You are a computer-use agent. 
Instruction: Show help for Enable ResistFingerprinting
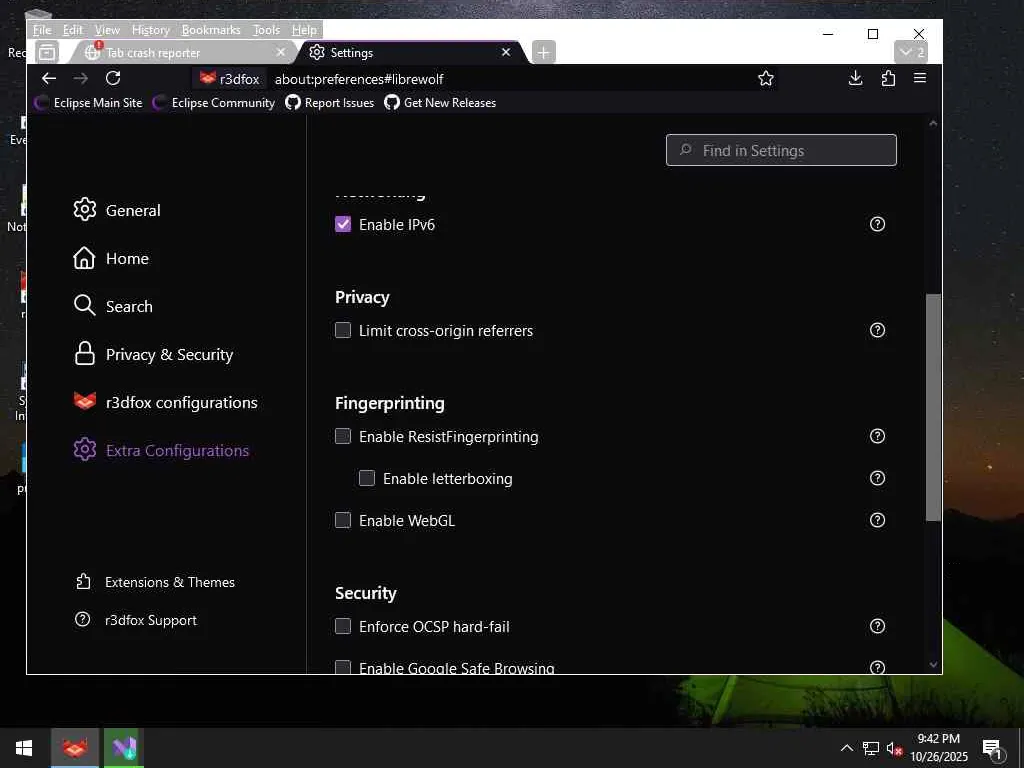(x=877, y=436)
